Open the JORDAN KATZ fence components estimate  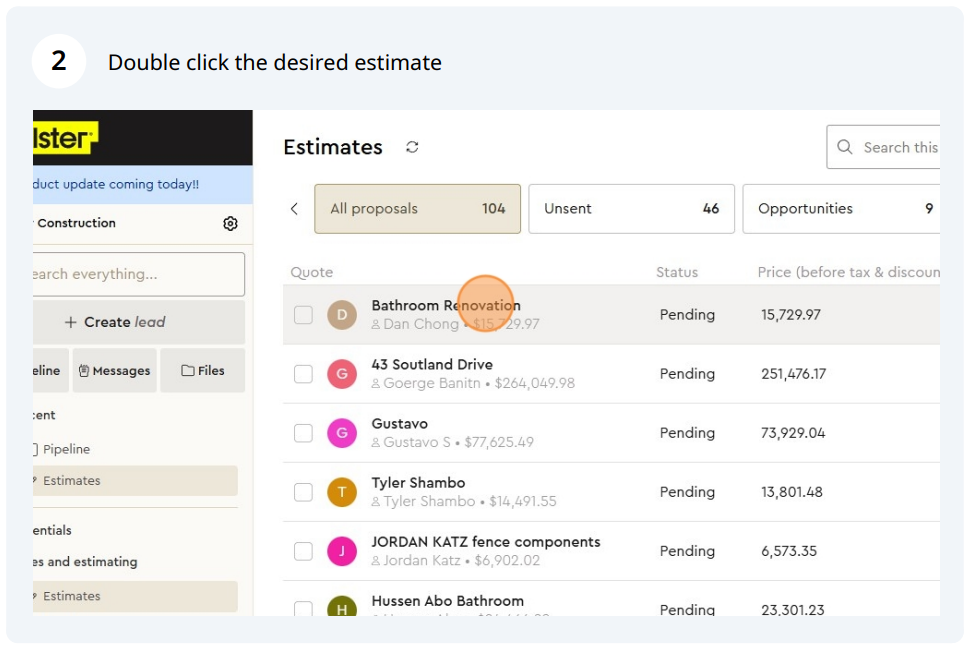485,542
